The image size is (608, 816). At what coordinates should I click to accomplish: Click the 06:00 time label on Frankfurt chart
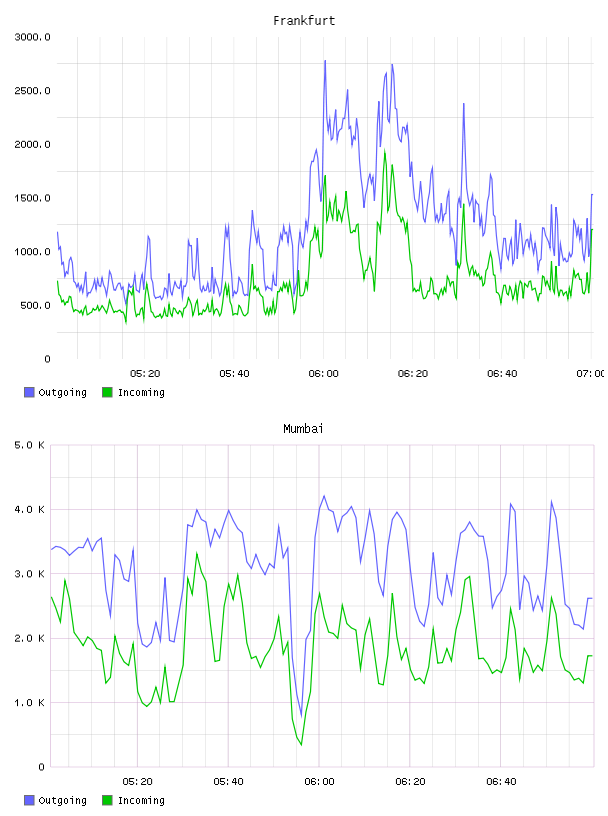323,374
